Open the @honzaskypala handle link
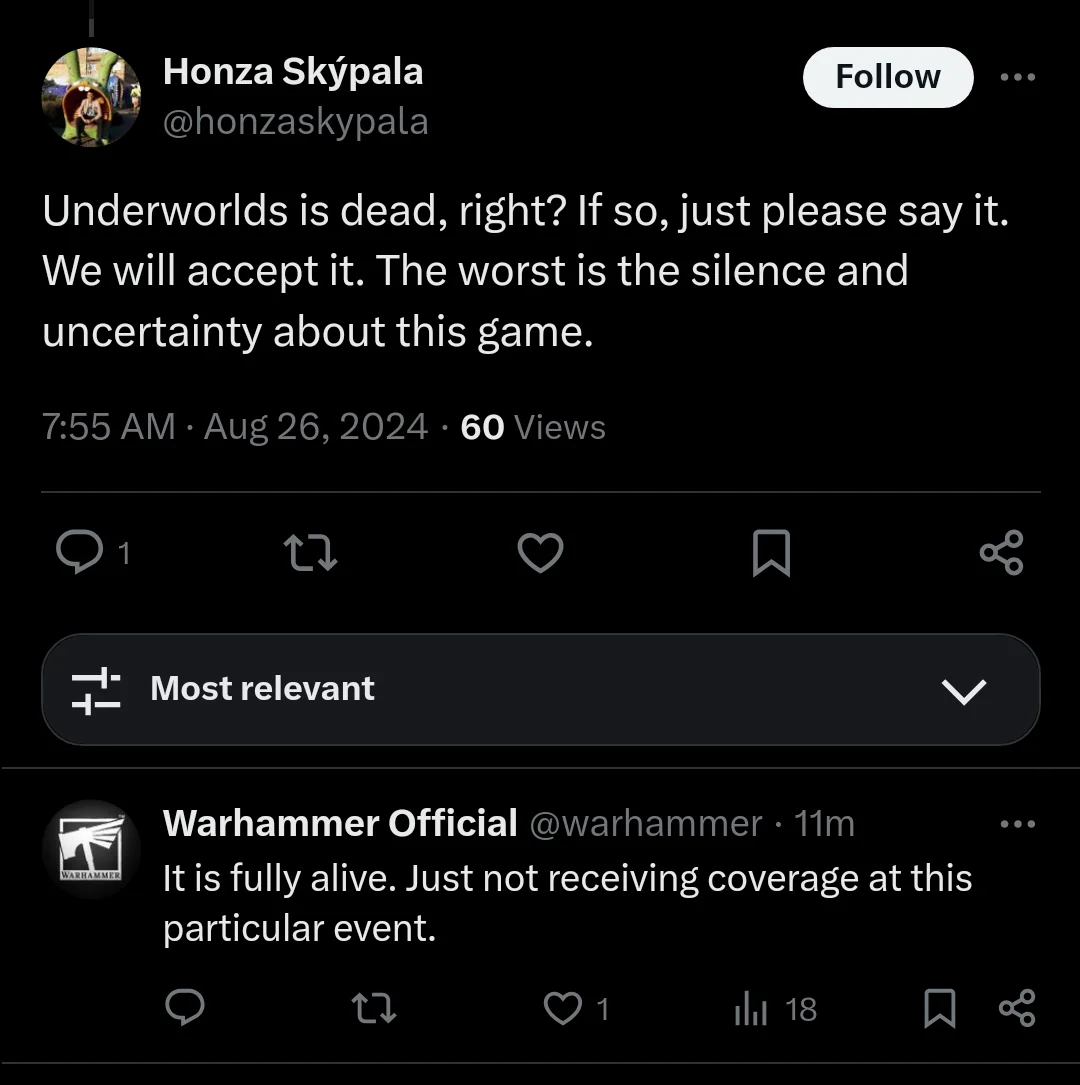Image resolution: width=1080 pixels, height=1085 pixels. [x=295, y=122]
